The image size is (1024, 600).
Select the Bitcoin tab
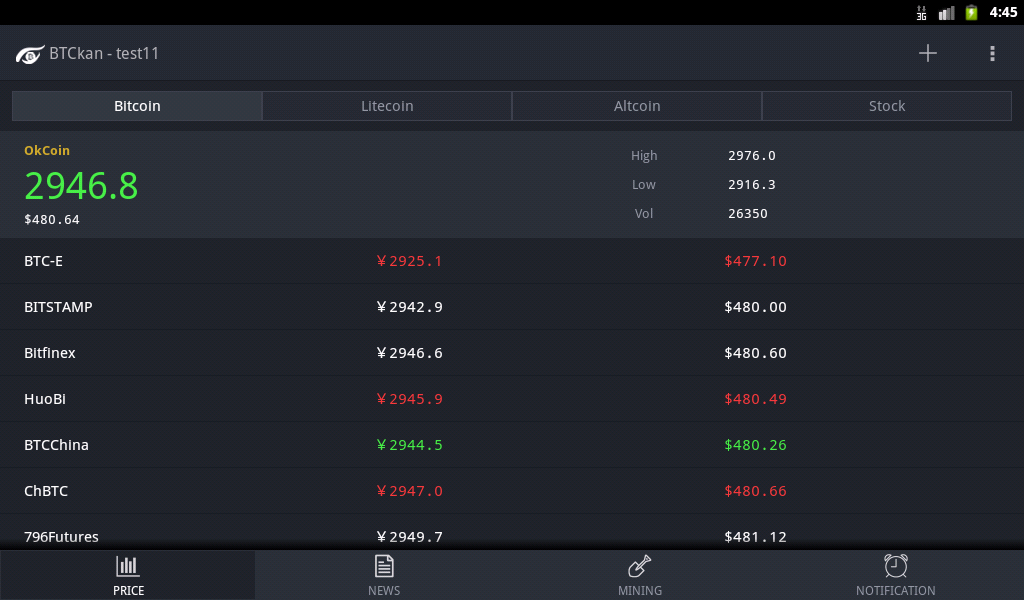(x=137, y=106)
